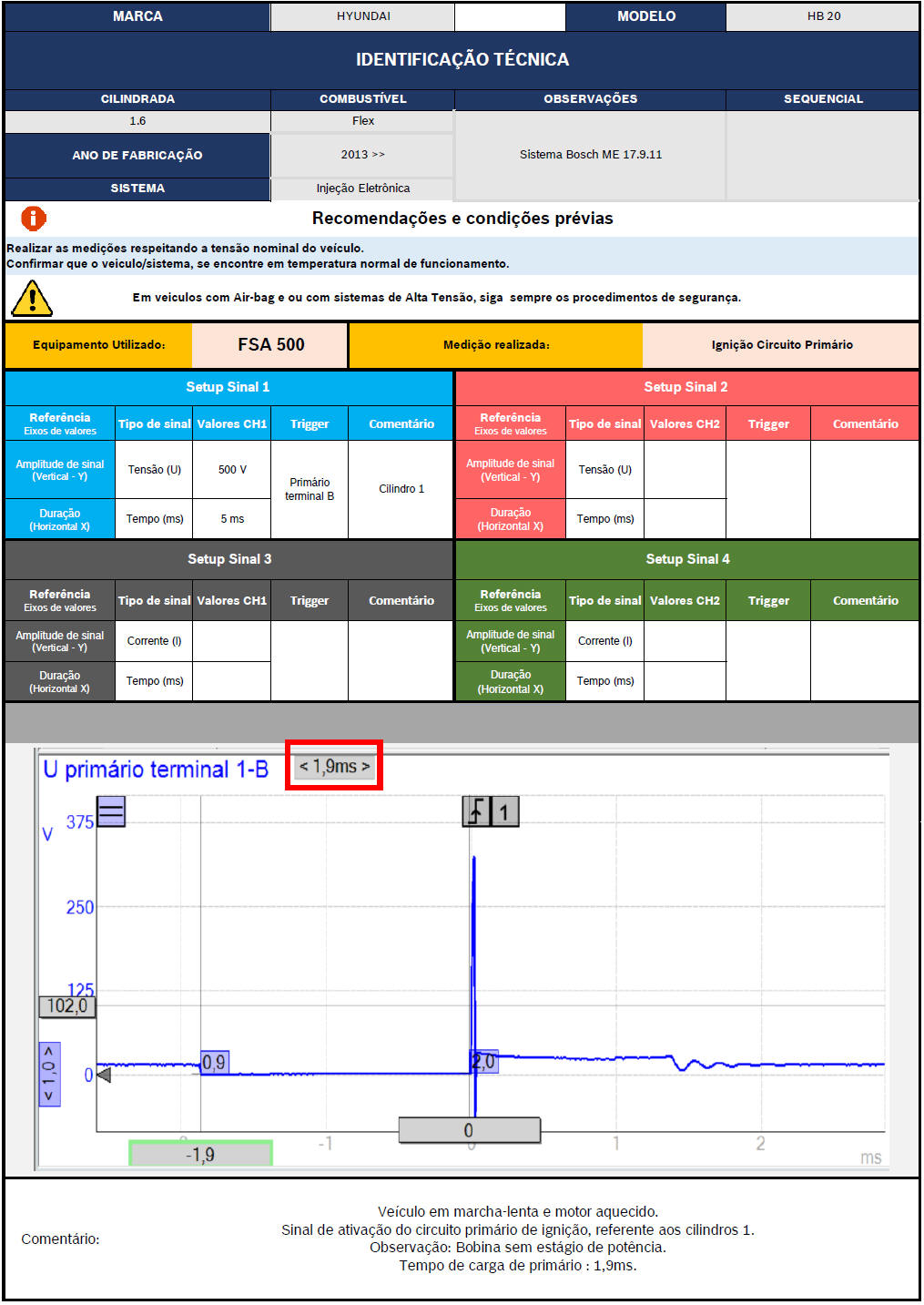Click the 1,9ms time delta indicator
924x1305 pixels.
pyautogui.click(x=334, y=767)
